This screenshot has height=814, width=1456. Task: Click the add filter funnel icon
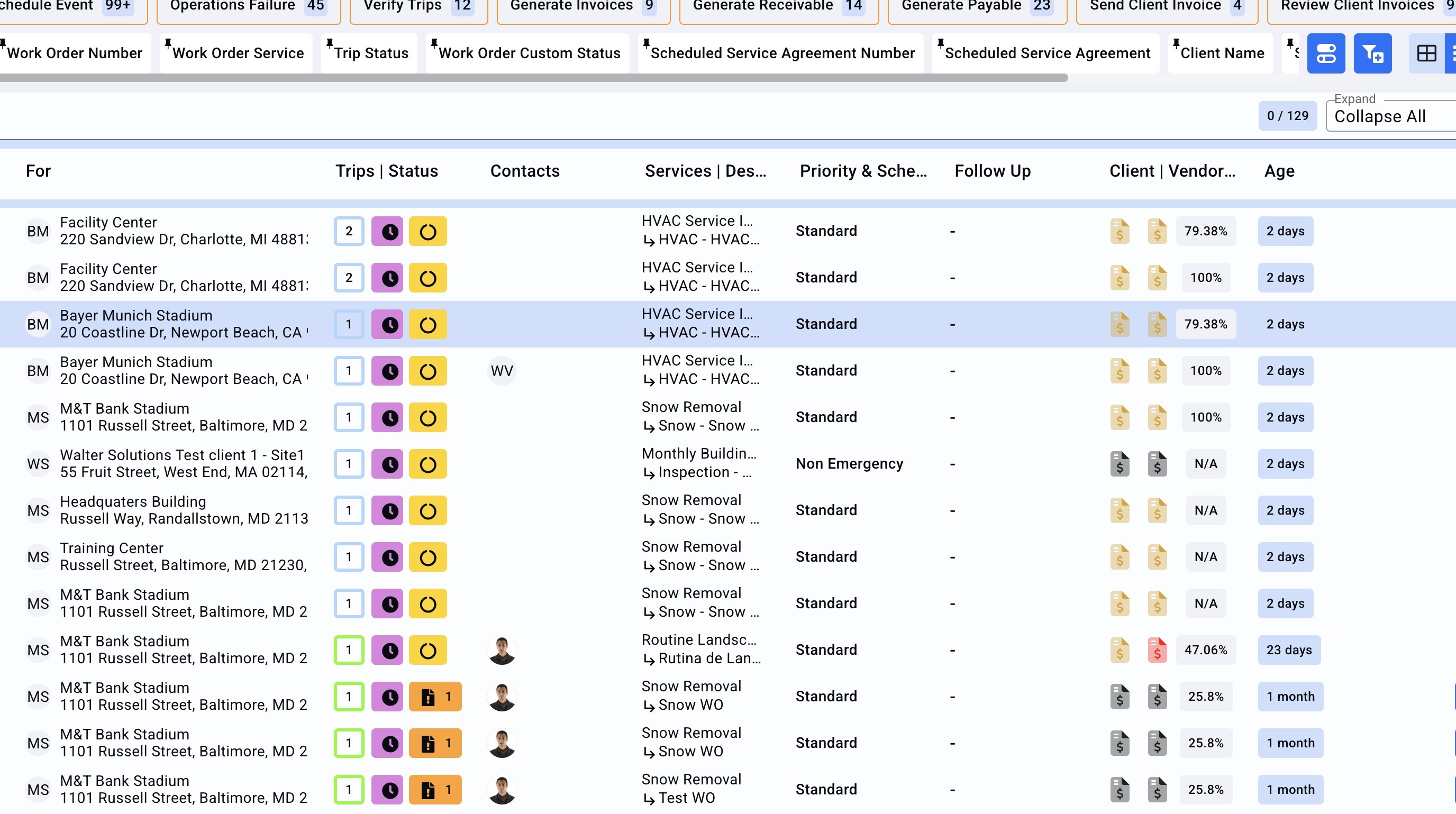(1372, 53)
